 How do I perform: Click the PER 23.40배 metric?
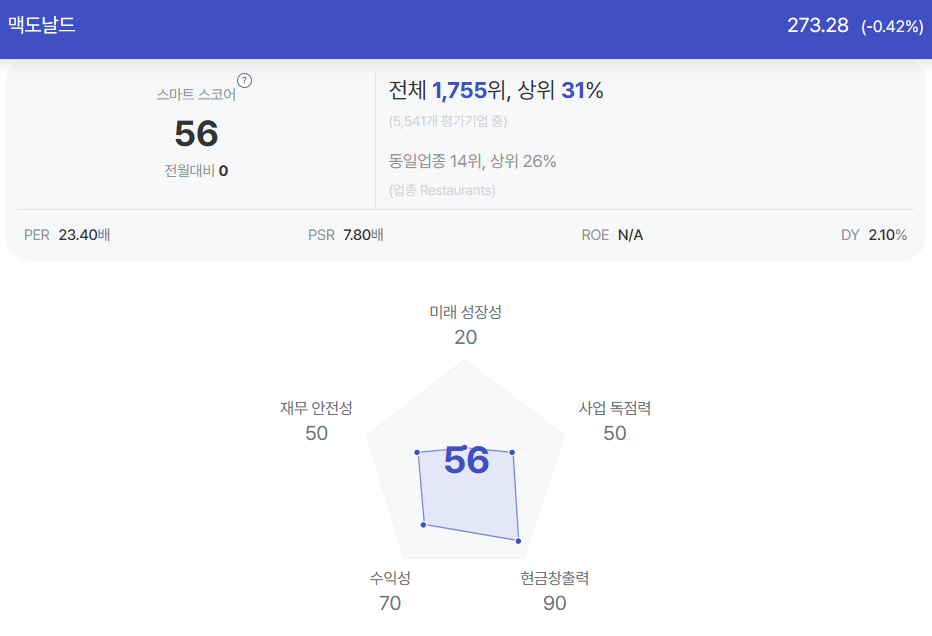67,235
